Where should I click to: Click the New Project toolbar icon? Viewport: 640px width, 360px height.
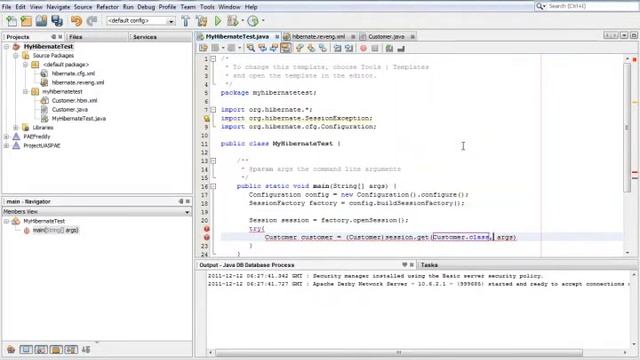(27, 21)
